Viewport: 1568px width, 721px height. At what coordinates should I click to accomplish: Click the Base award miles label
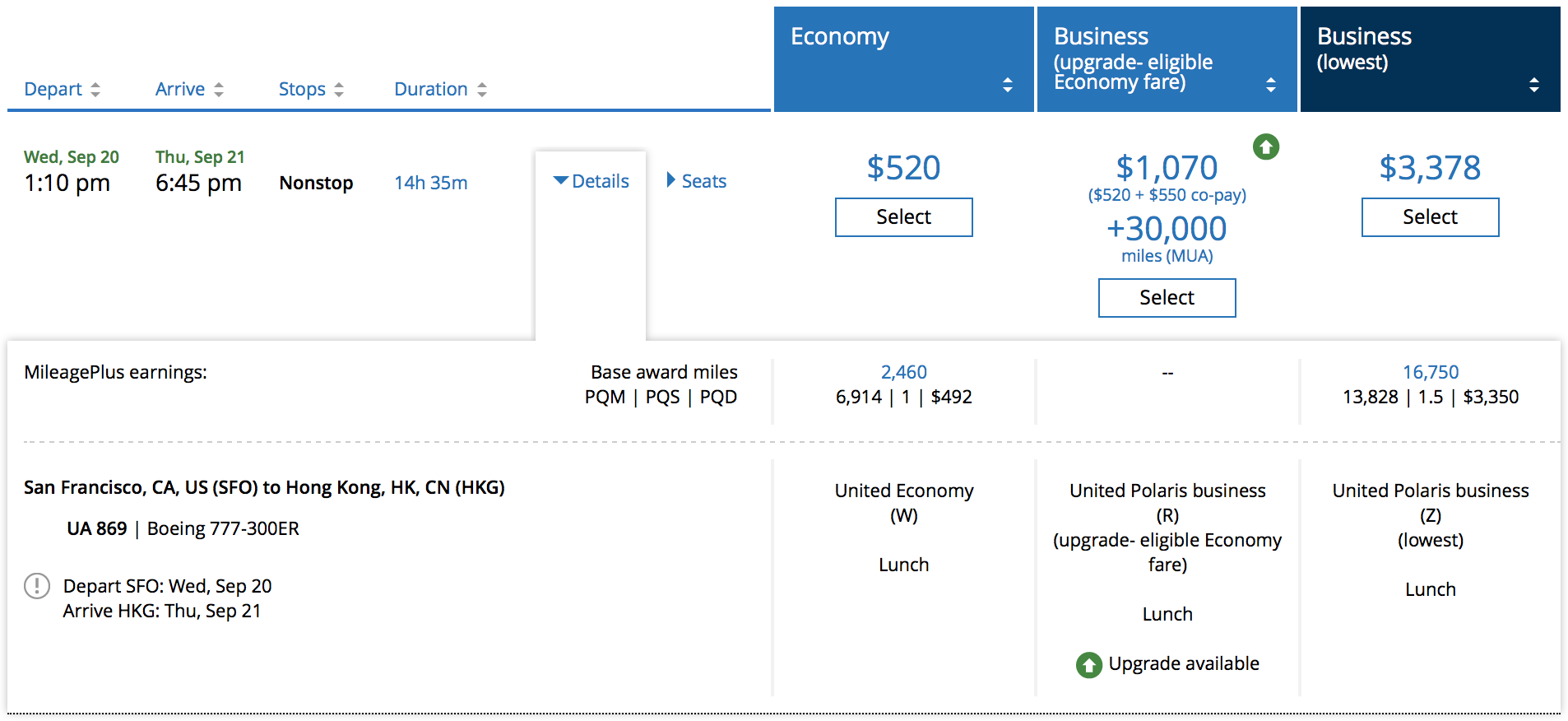[664, 372]
